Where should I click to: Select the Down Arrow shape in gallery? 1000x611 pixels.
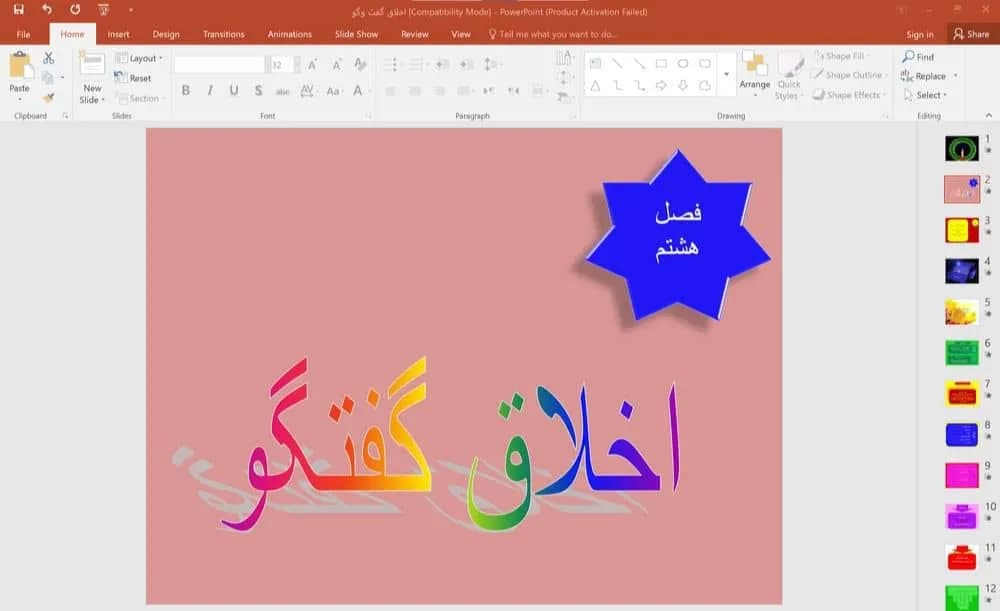683,85
